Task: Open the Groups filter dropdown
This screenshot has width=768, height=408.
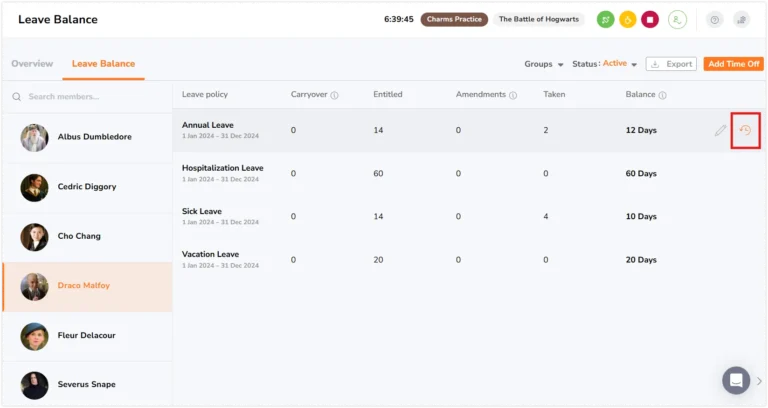Action: (x=544, y=64)
